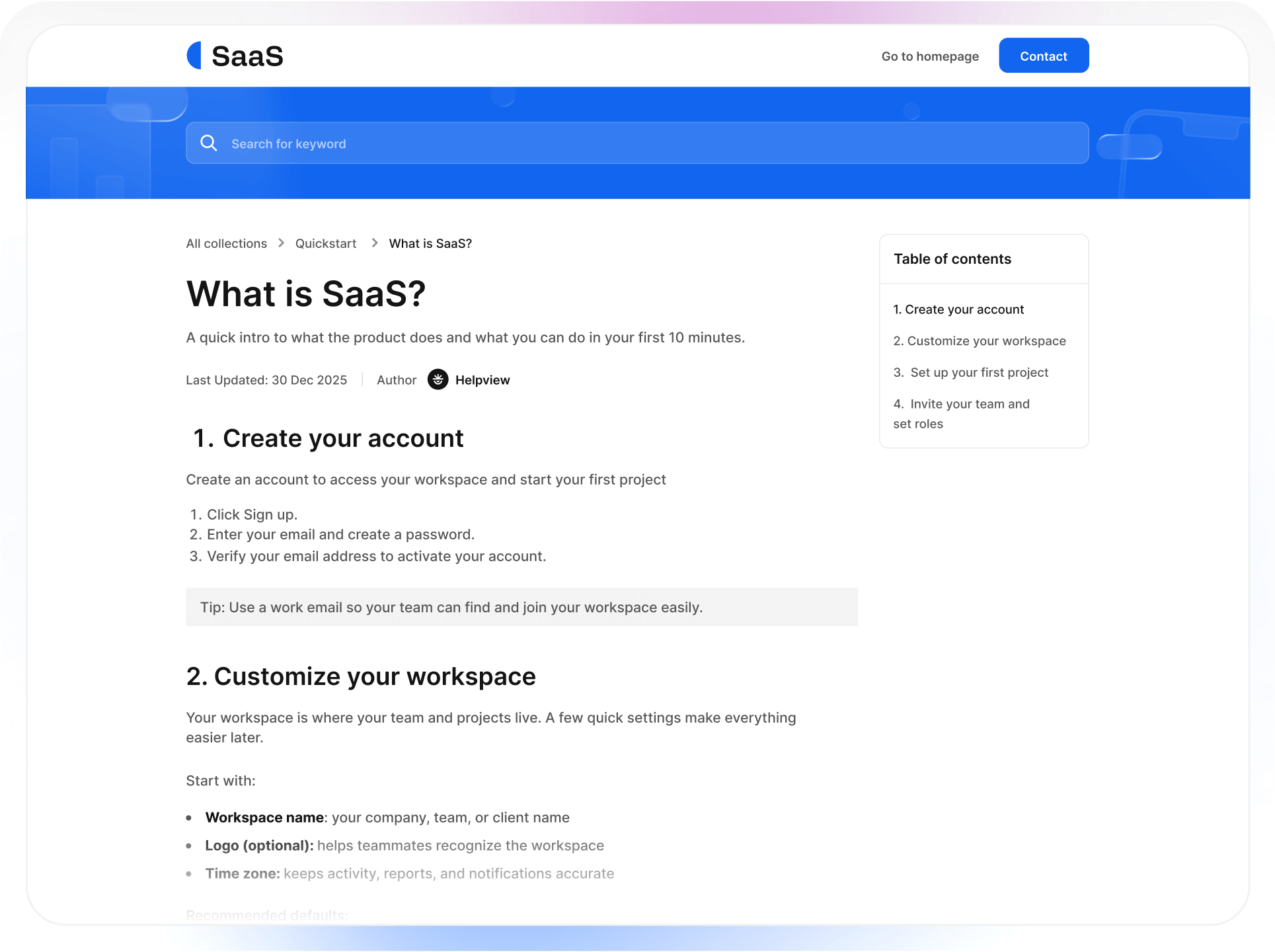
Task: Open the All collections breadcrumb link
Action: tap(226, 243)
